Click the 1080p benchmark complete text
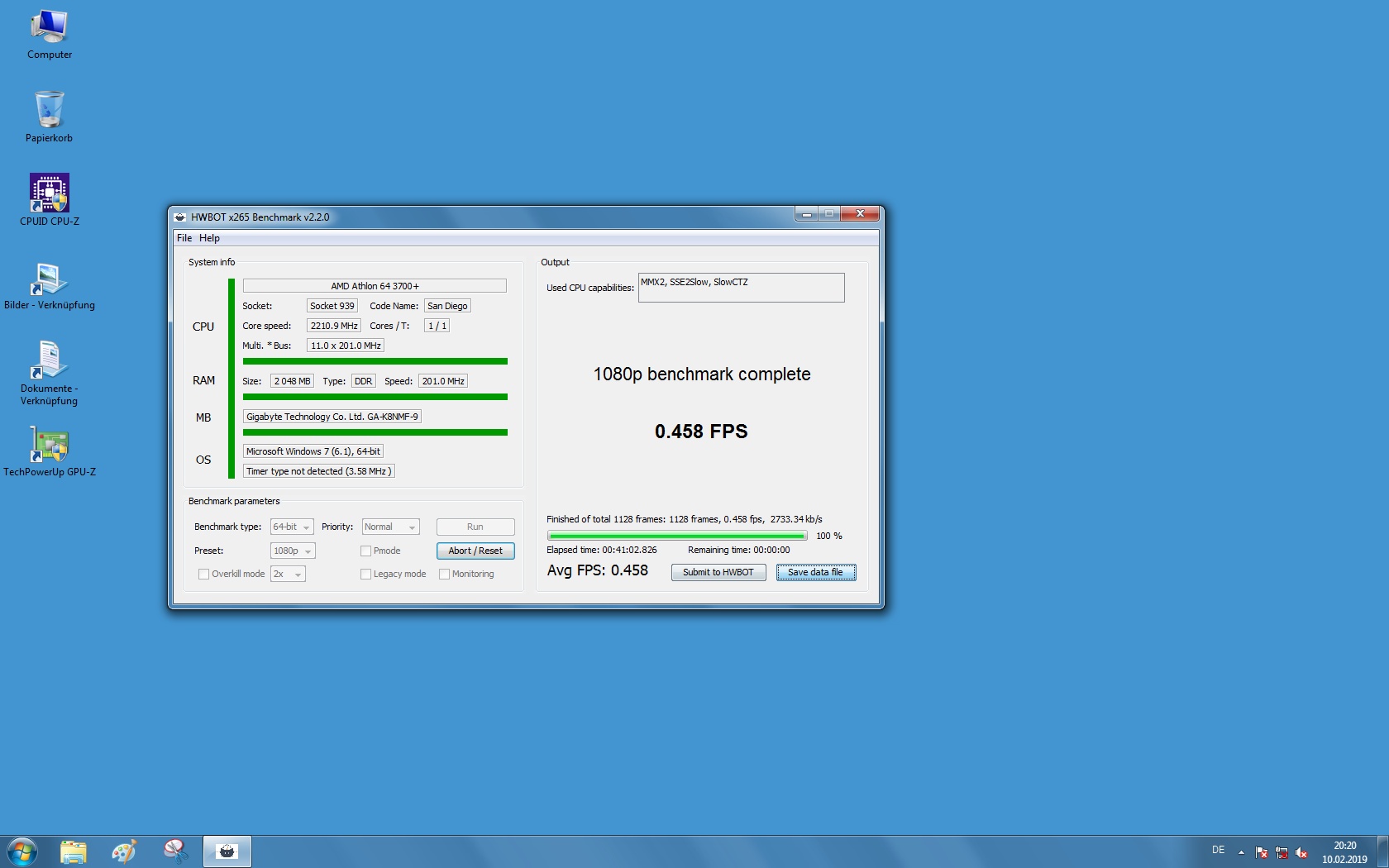Screen dimensions: 1389x868 pyautogui.click(x=702, y=374)
